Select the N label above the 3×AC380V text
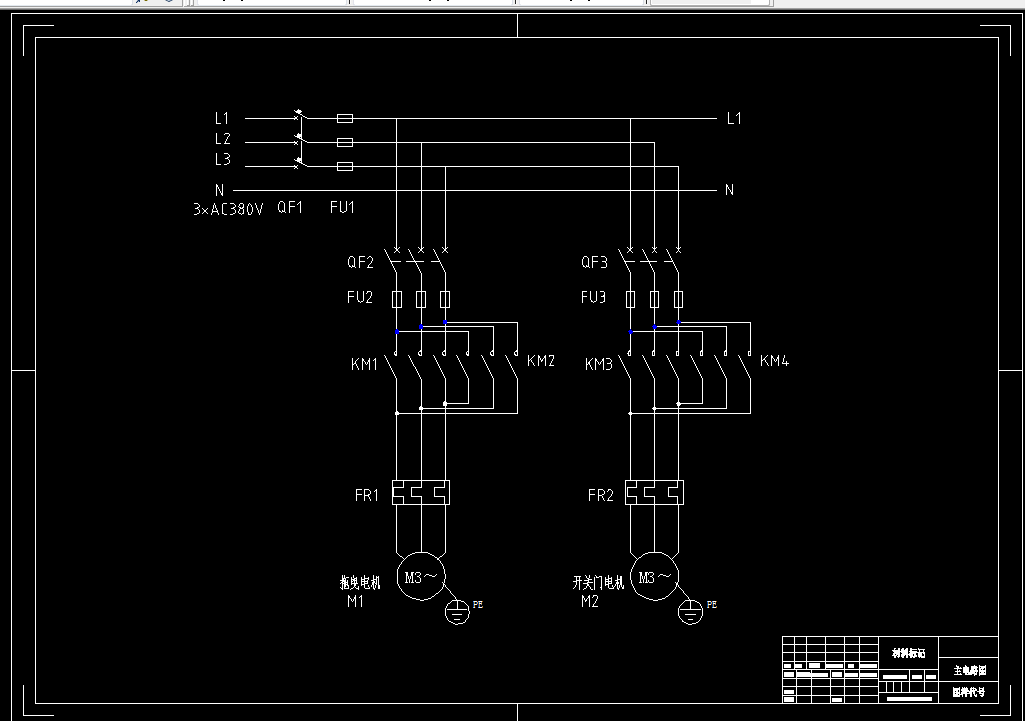The image size is (1025, 721). (220, 190)
